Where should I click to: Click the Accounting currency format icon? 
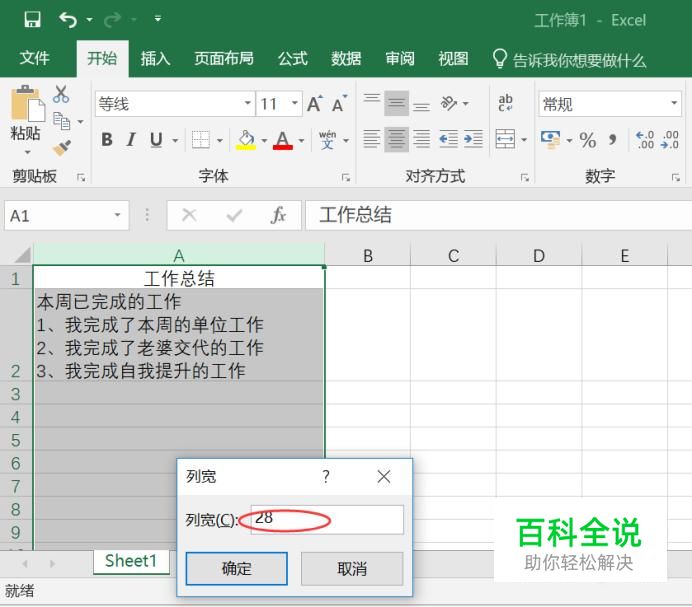pos(550,140)
